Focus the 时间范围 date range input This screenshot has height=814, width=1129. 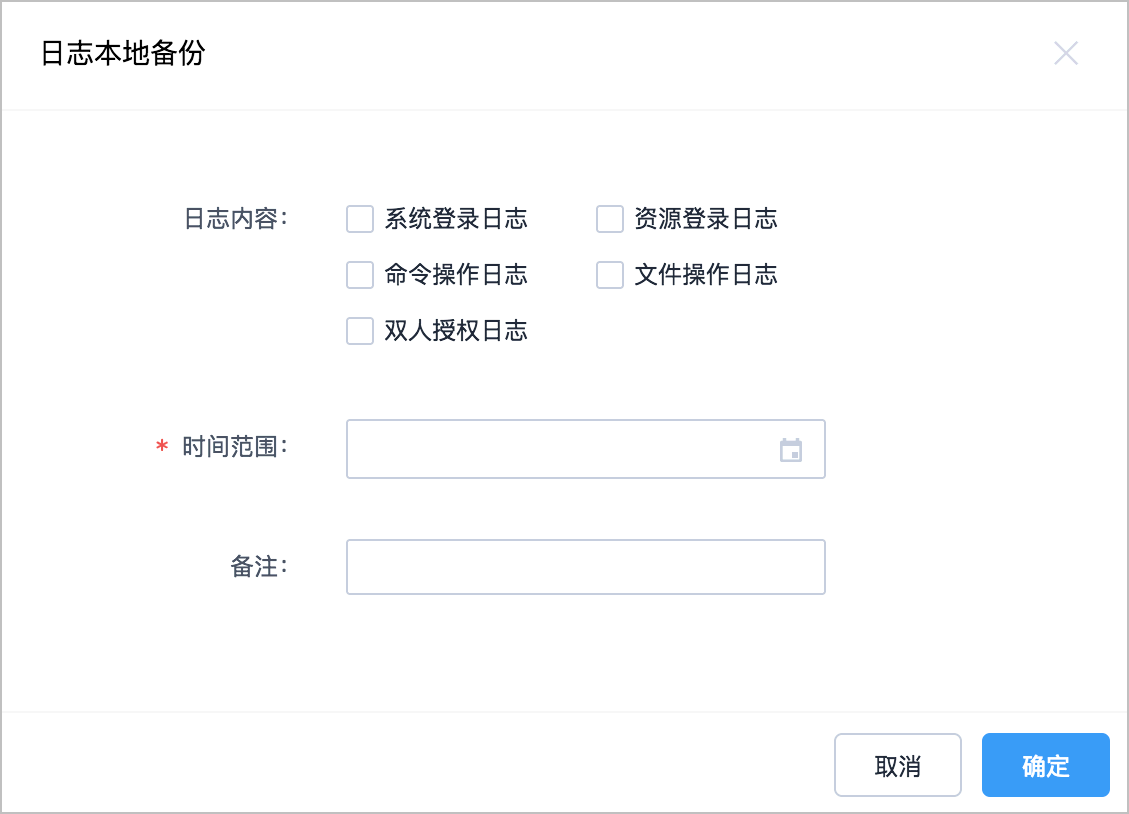pyautogui.click(x=585, y=449)
